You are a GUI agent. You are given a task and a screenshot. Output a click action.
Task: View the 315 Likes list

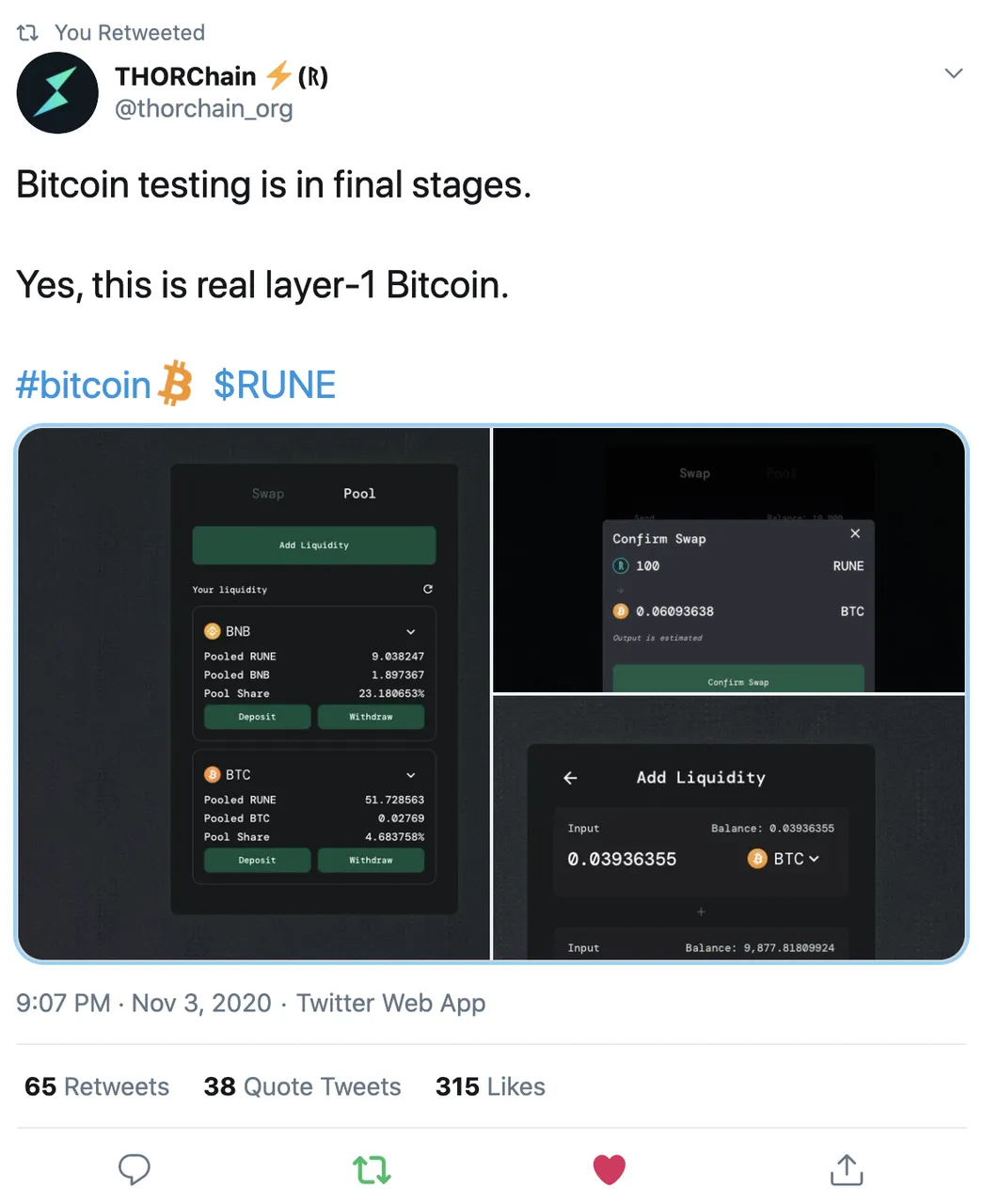(x=490, y=1086)
